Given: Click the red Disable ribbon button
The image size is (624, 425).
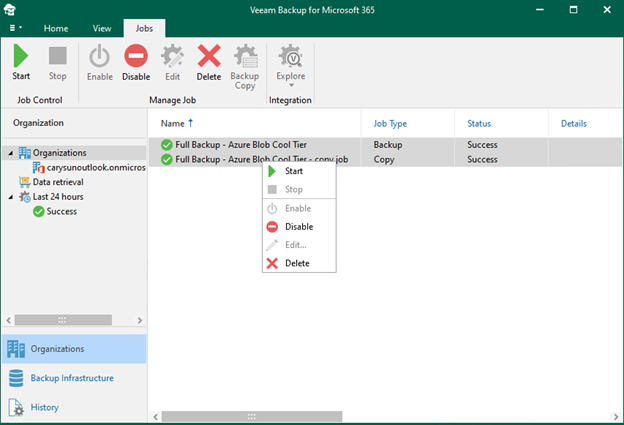Looking at the screenshot, I should point(136,62).
